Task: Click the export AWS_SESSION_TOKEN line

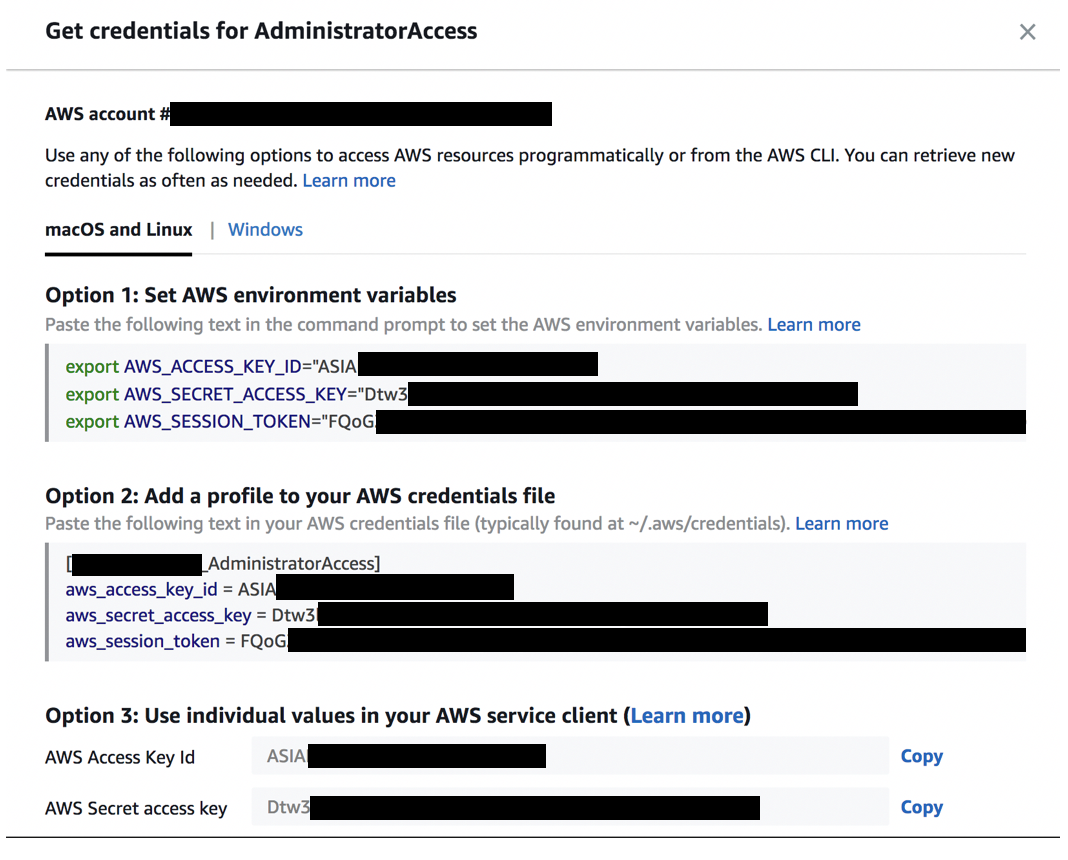Action: click(x=220, y=422)
